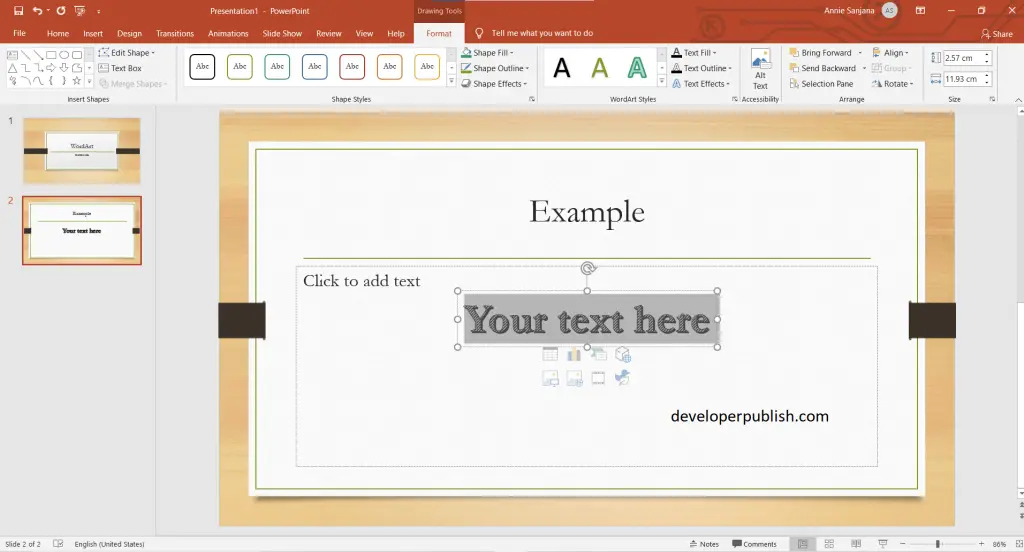Click the Pictures placeholder icon

click(x=551, y=378)
